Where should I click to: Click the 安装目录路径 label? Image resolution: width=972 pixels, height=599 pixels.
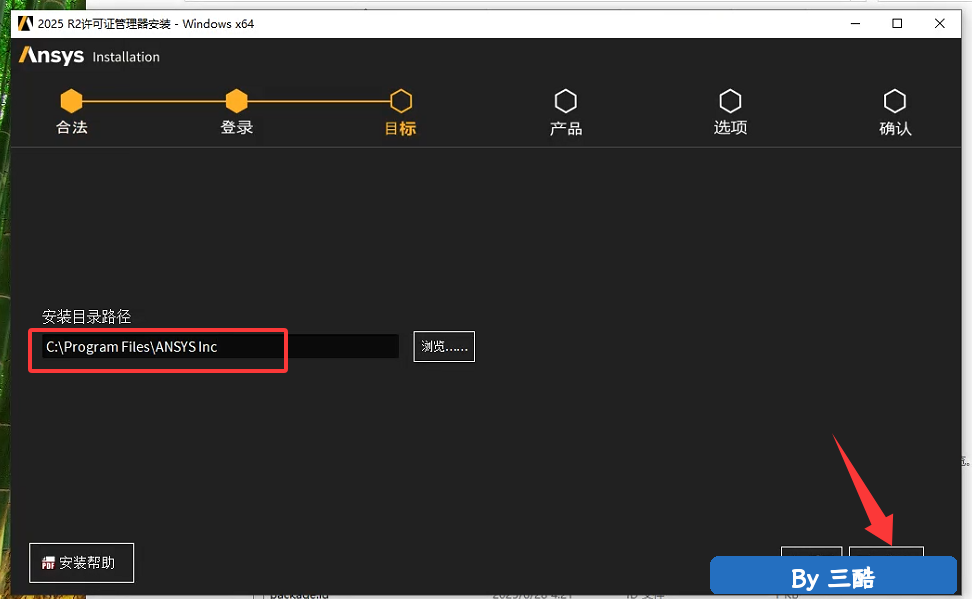pyautogui.click(x=86, y=316)
